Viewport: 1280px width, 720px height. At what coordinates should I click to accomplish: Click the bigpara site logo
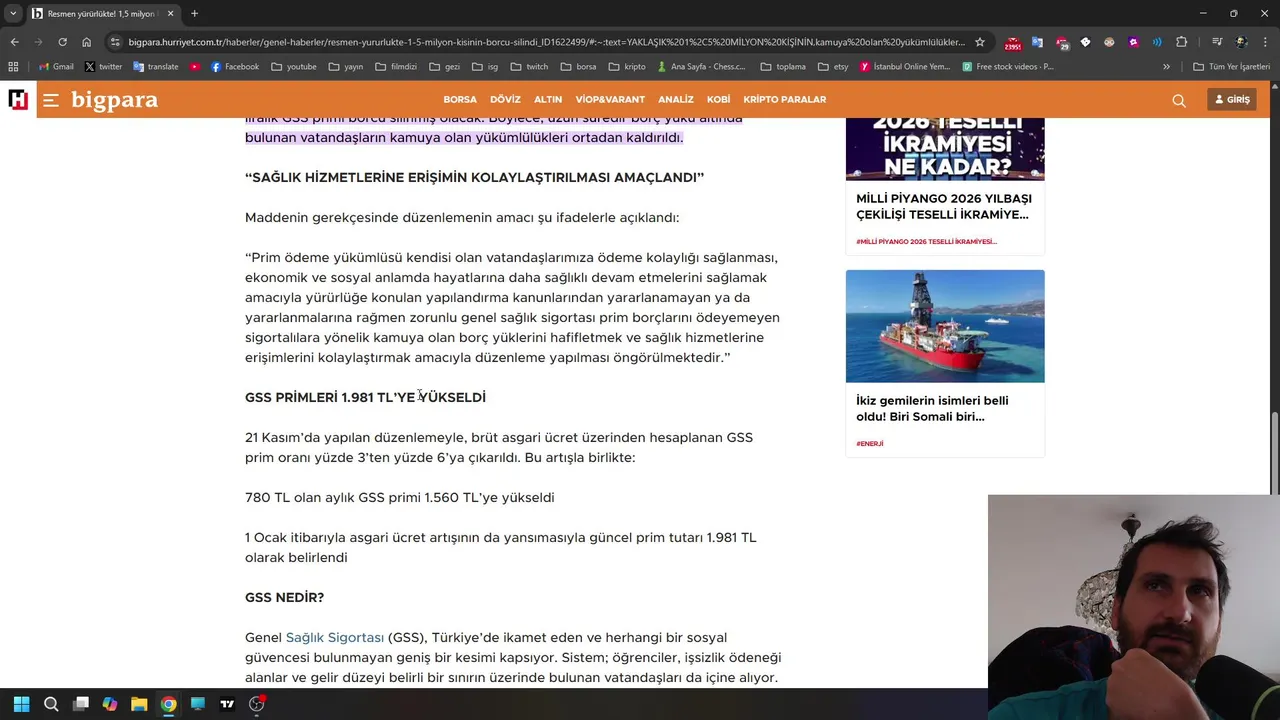click(114, 100)
